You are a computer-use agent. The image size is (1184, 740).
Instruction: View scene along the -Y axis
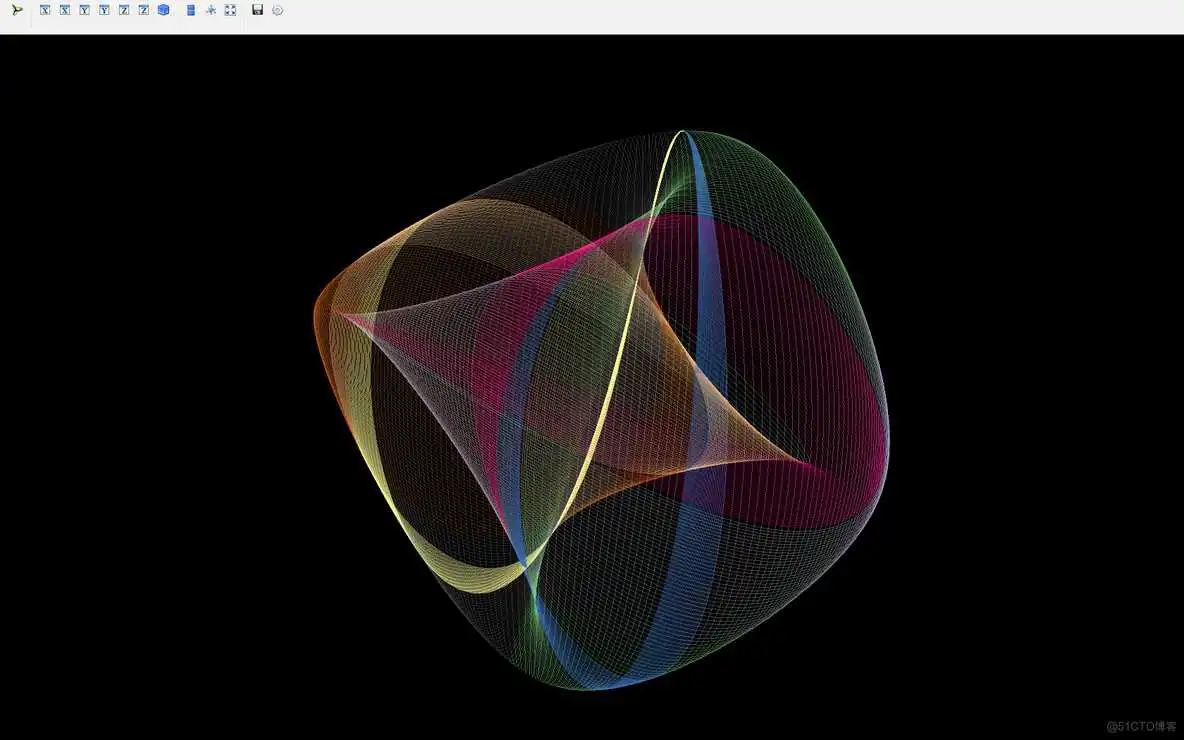pyautogui.click(x=104, y=10)
